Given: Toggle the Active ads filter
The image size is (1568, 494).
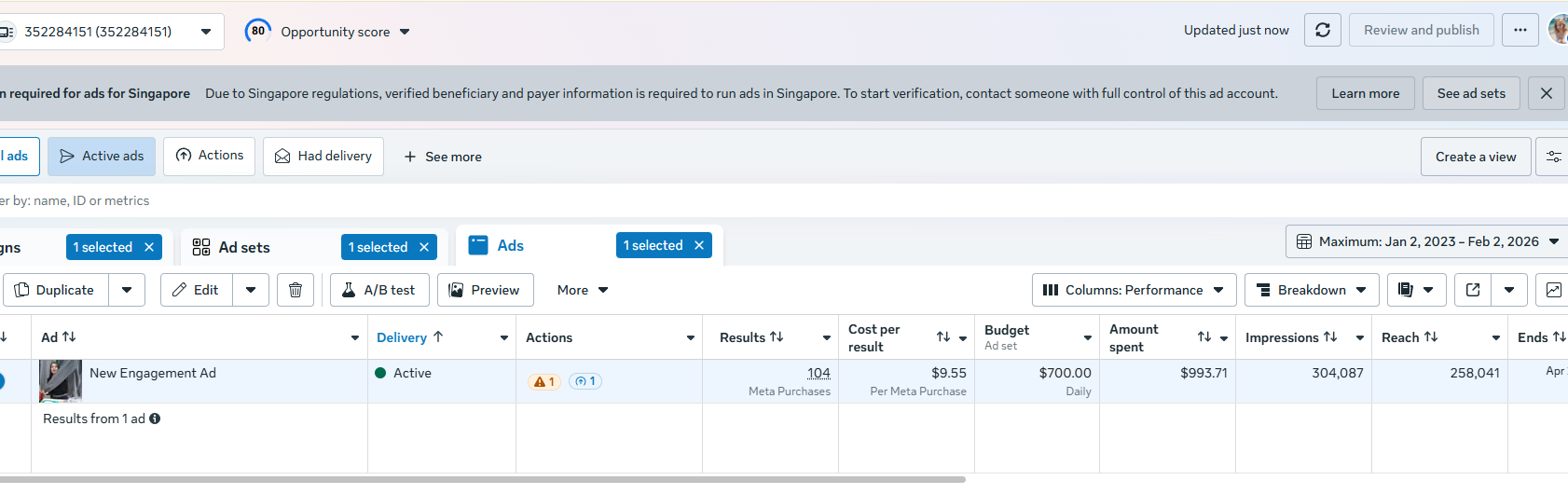Looking at the screenshot, I should tap(102, 157).
